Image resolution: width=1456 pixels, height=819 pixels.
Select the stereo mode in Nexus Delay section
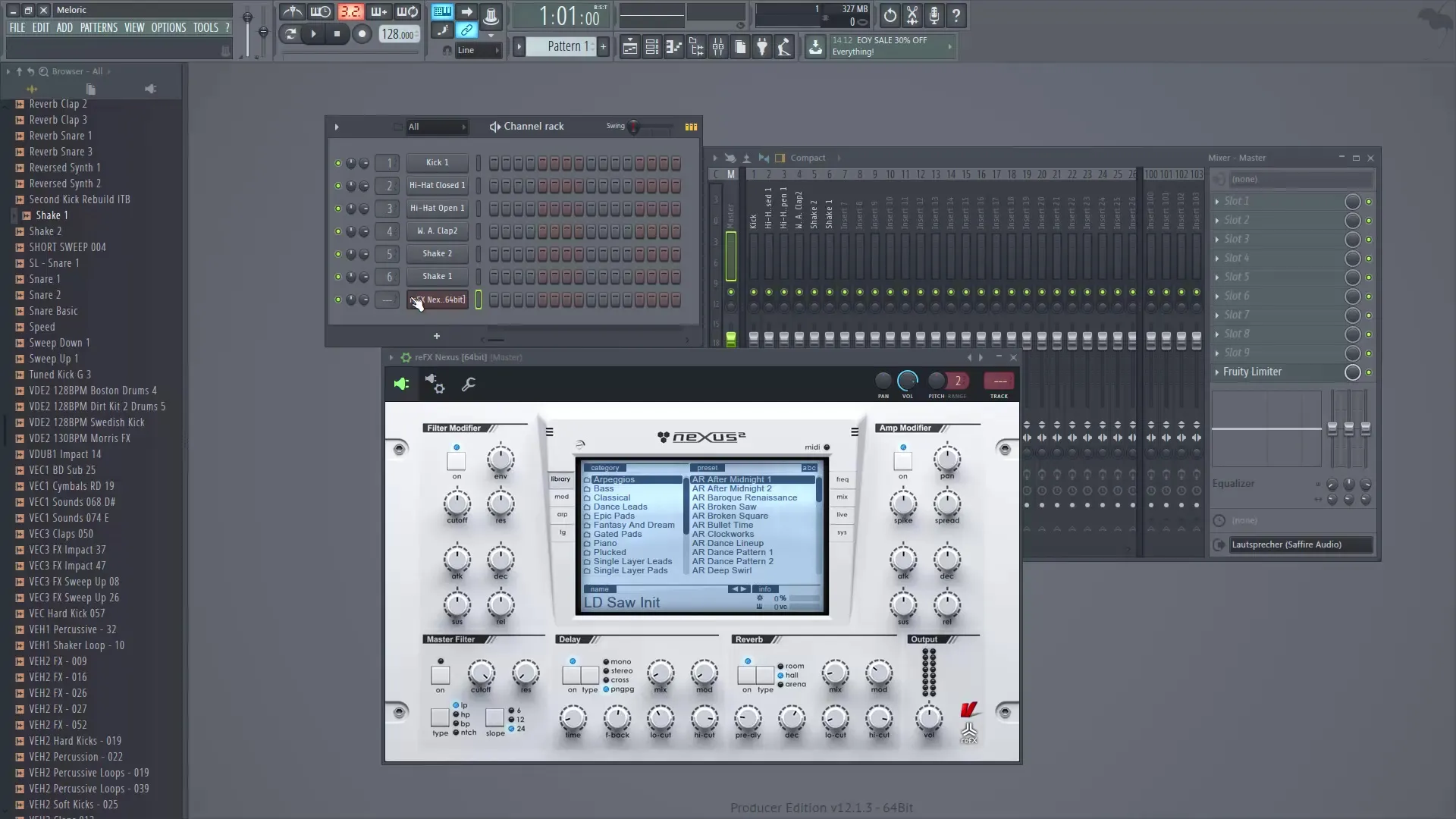point(606,670)
